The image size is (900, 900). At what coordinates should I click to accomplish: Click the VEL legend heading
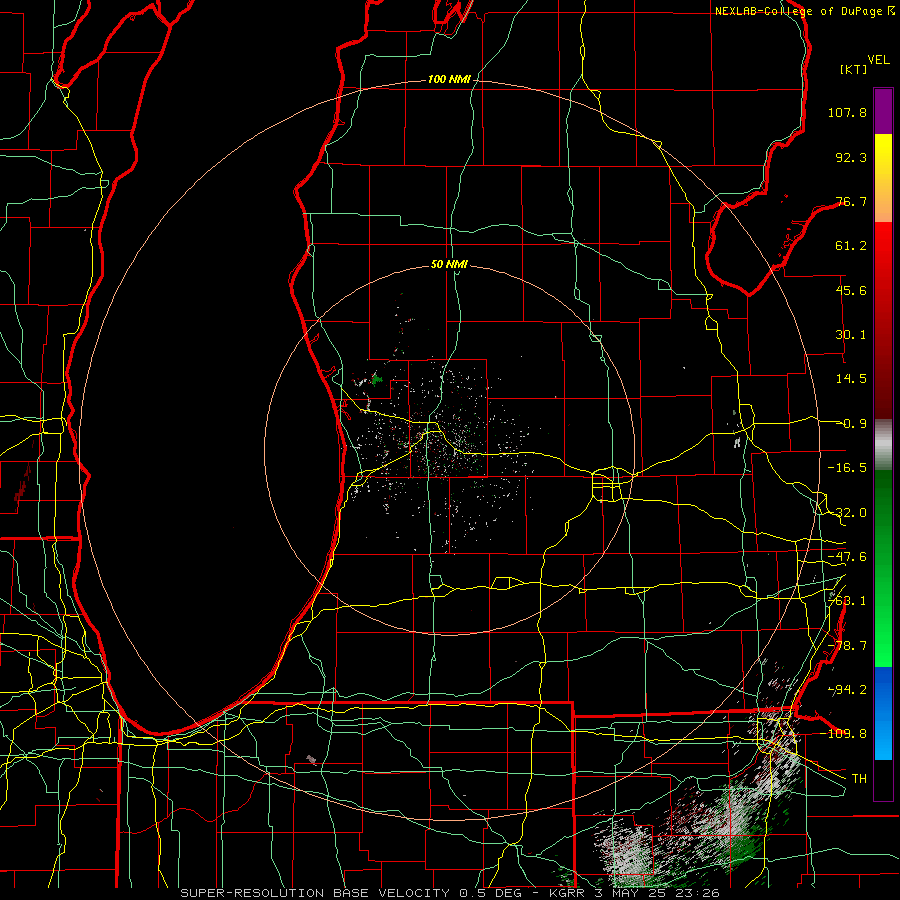tap(878, 60)
